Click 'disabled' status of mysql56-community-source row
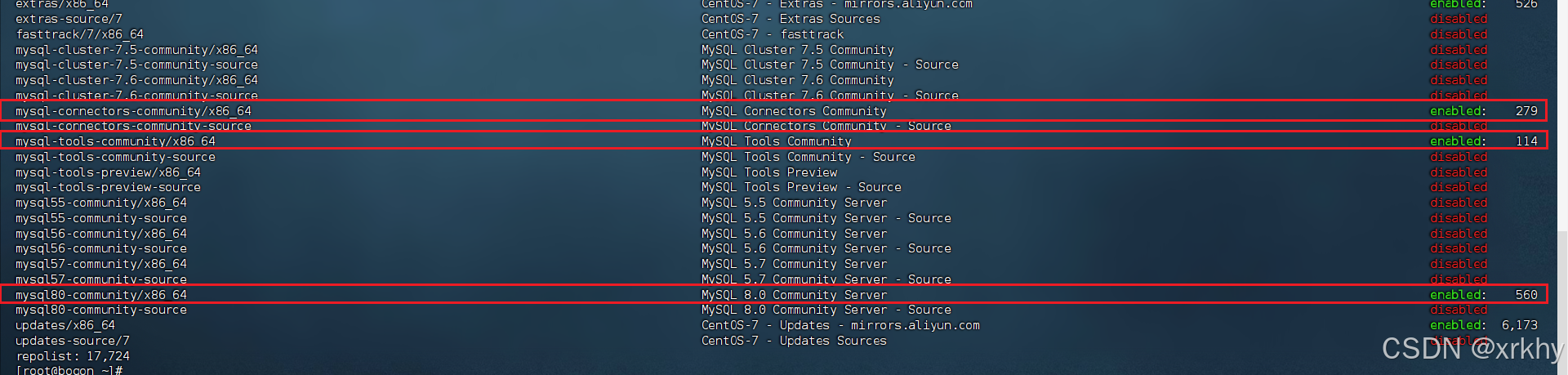 (1458, 248)
